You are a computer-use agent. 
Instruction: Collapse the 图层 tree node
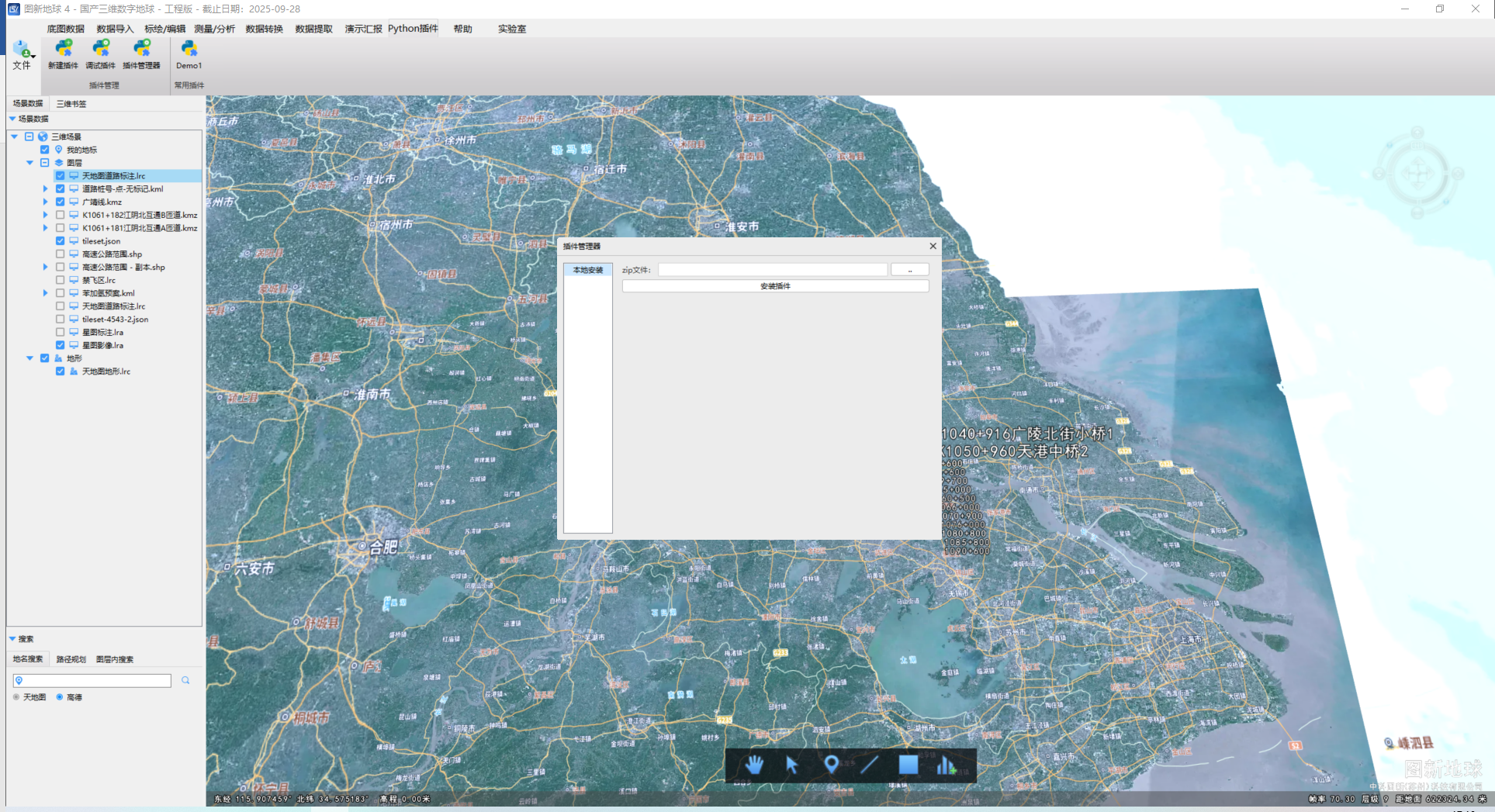(x=29, y=163)
